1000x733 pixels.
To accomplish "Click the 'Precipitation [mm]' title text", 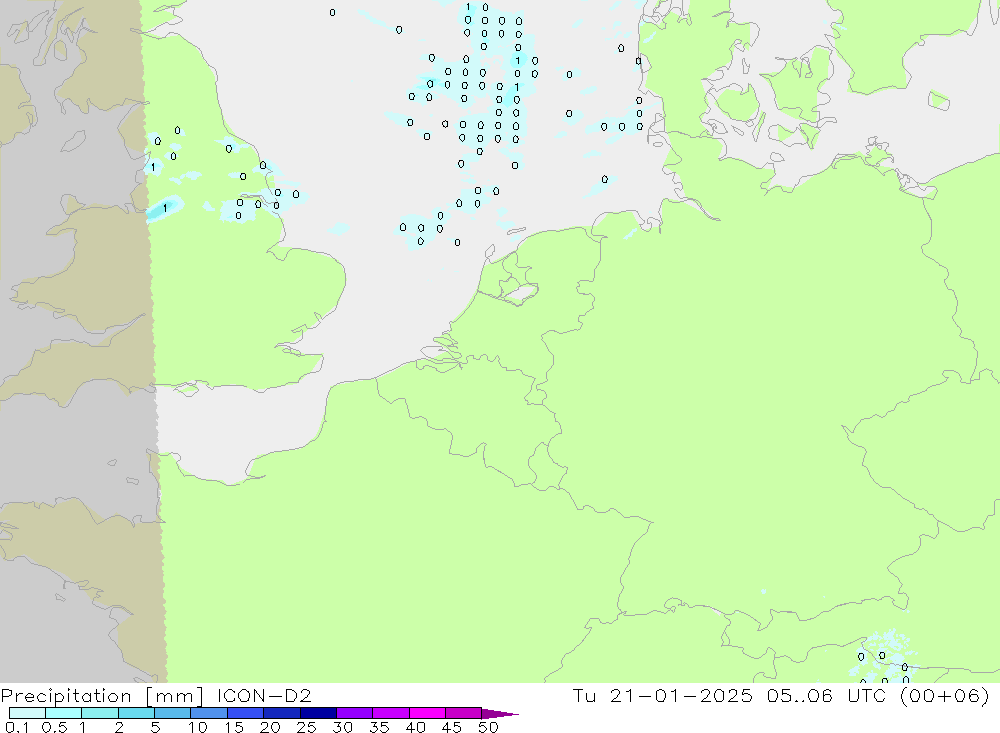I will pos(102,696).
